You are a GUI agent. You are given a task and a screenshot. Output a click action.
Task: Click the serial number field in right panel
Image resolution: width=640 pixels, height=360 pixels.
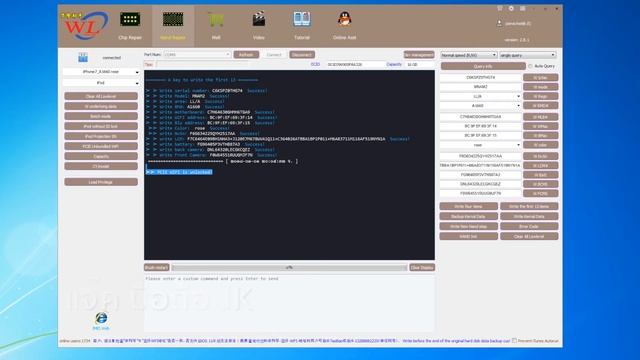(480, 77)
